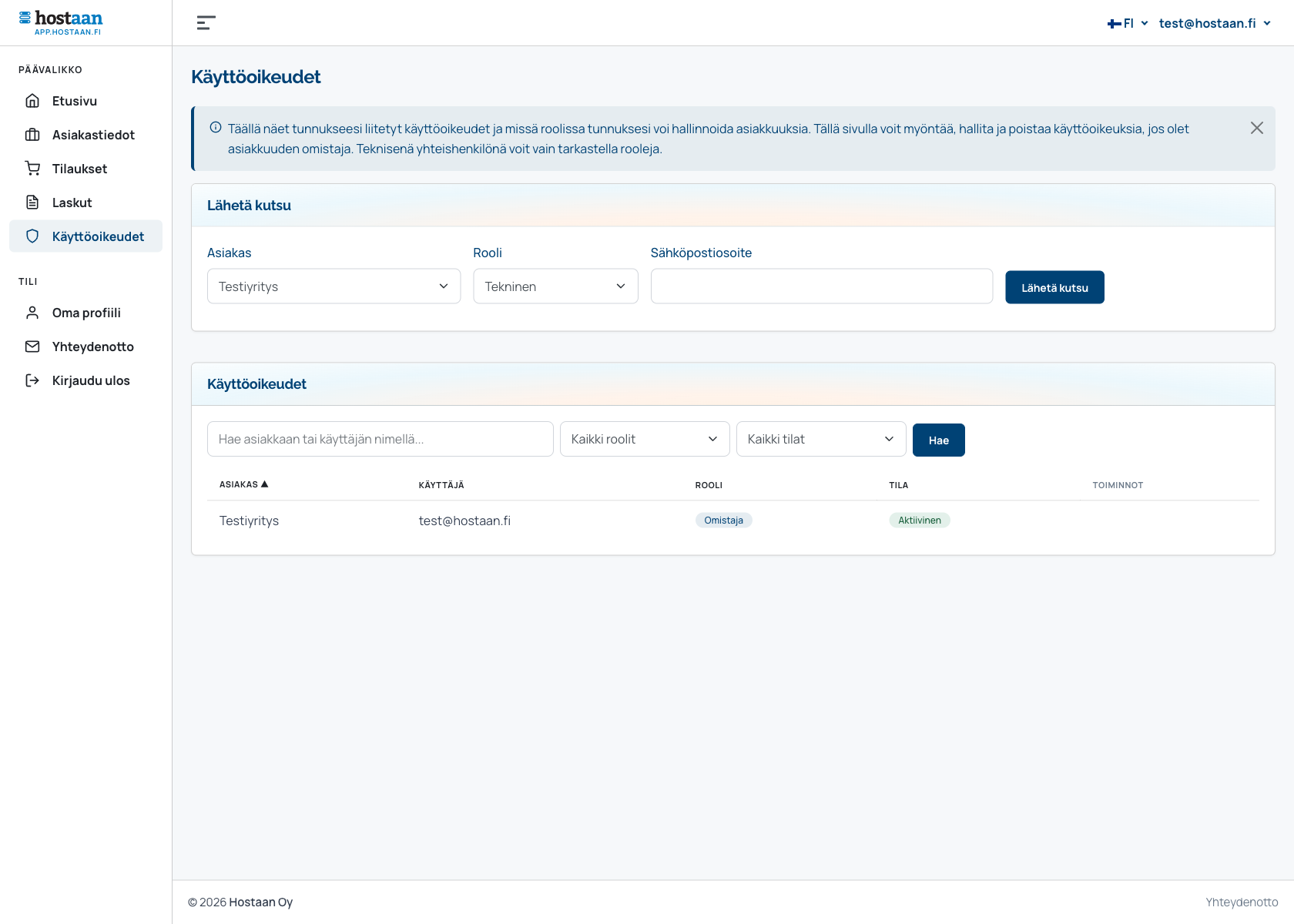This screenshot has height=924, width=1294.
Task: Open Asiakastiedot from the main menu
Action: pyautogui.click(x=85, y=135)
